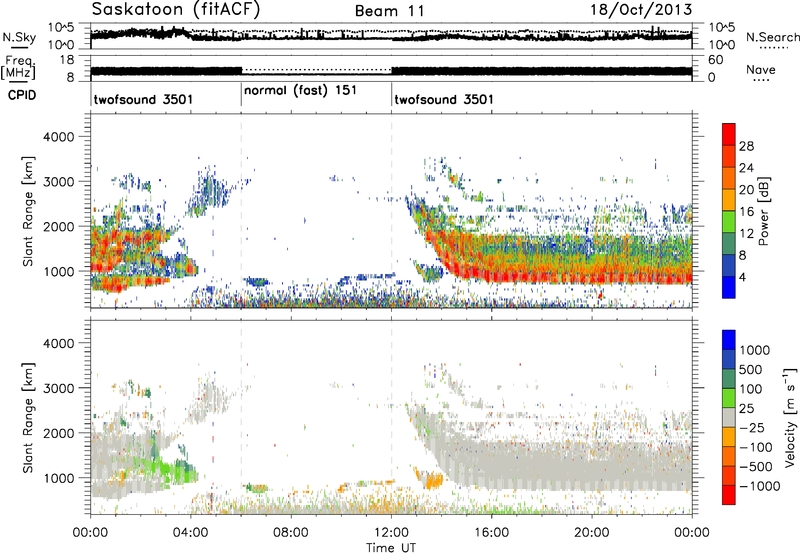This screenshot has height=554, width=800.
Task: Click the 'Slant Range [km]' label of power panel
Action: [x=28, y=211]
